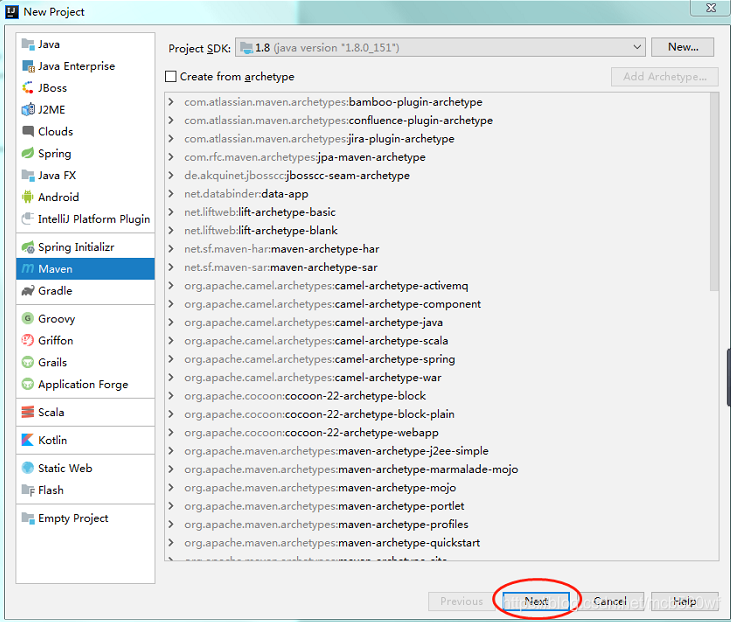Click the Java FX icon
The height and width of the screenshot is (622, 731).
[28, 175]
